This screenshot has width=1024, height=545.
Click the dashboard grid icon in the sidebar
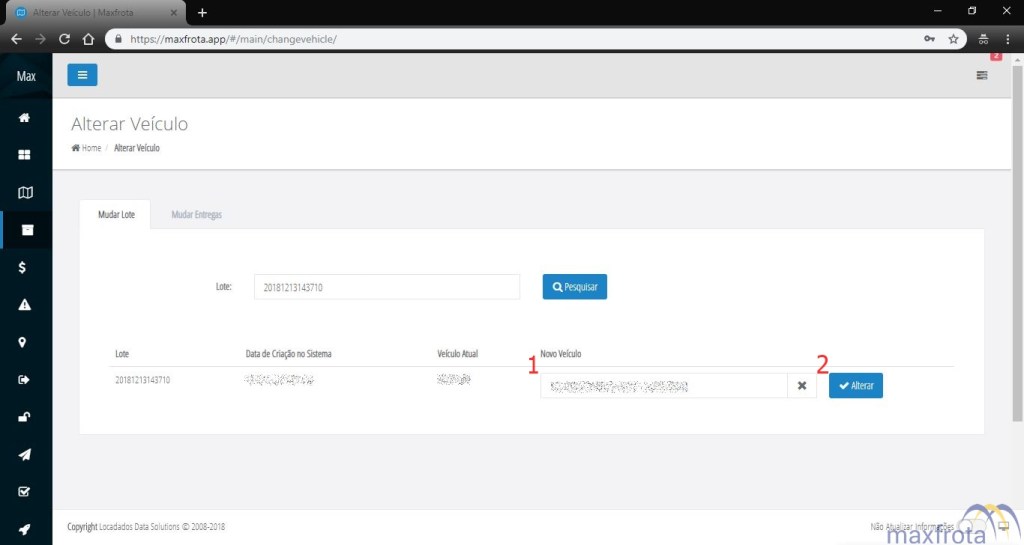click(x=25, y=155)
